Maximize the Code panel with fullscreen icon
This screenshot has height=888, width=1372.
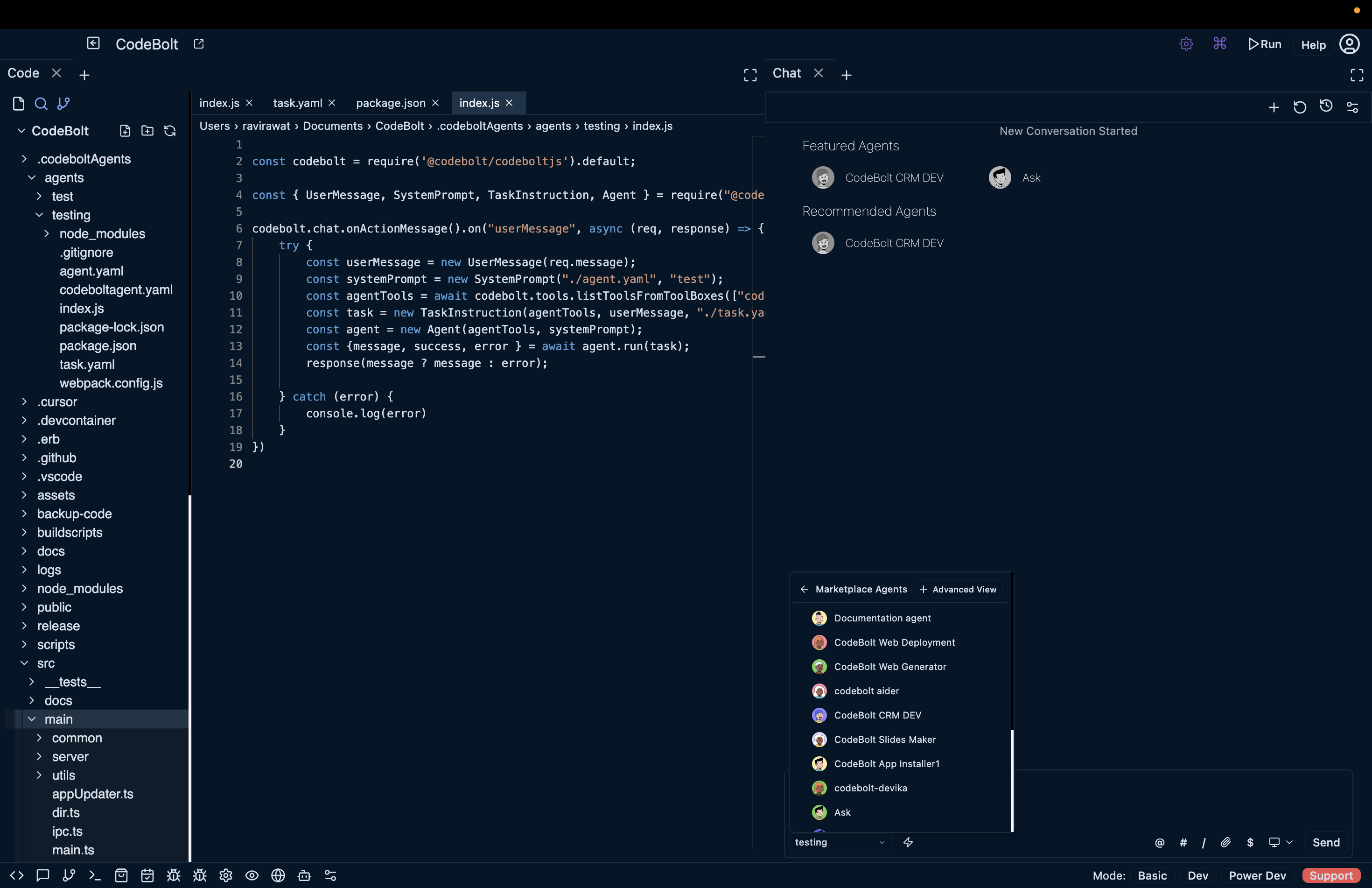[x=750, y=75]
